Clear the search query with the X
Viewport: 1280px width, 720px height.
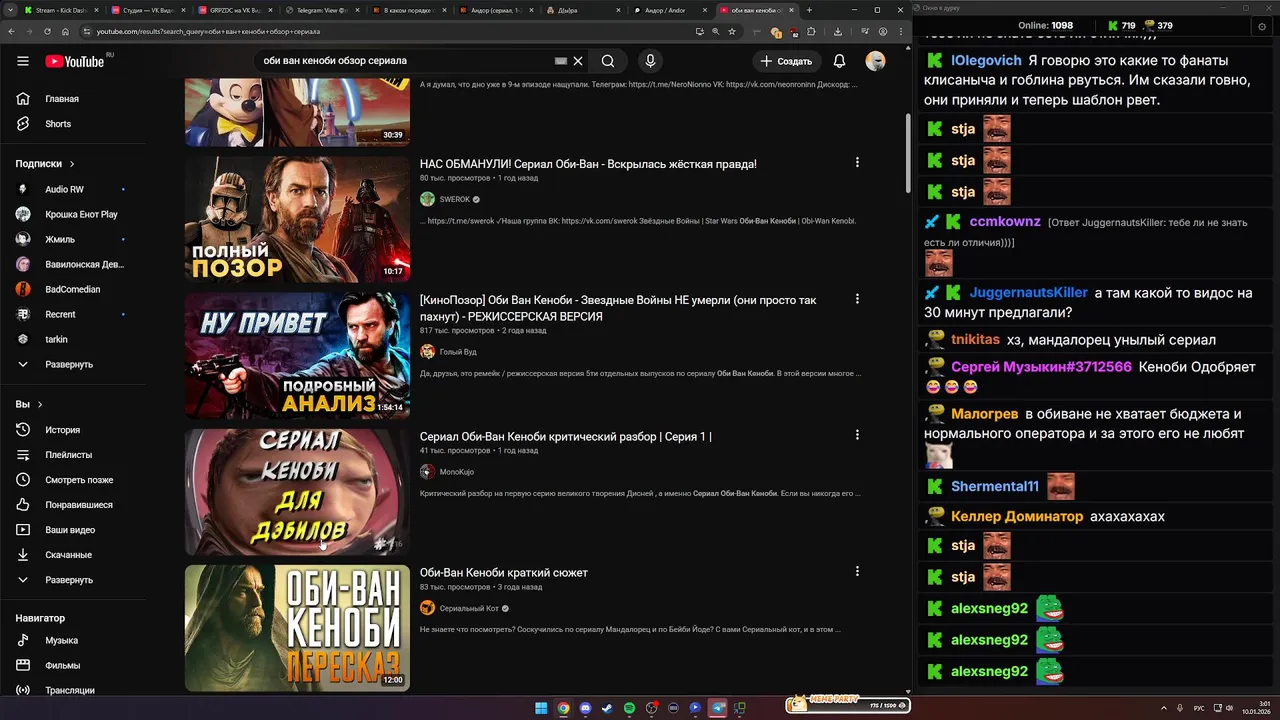tap(578, 61)
